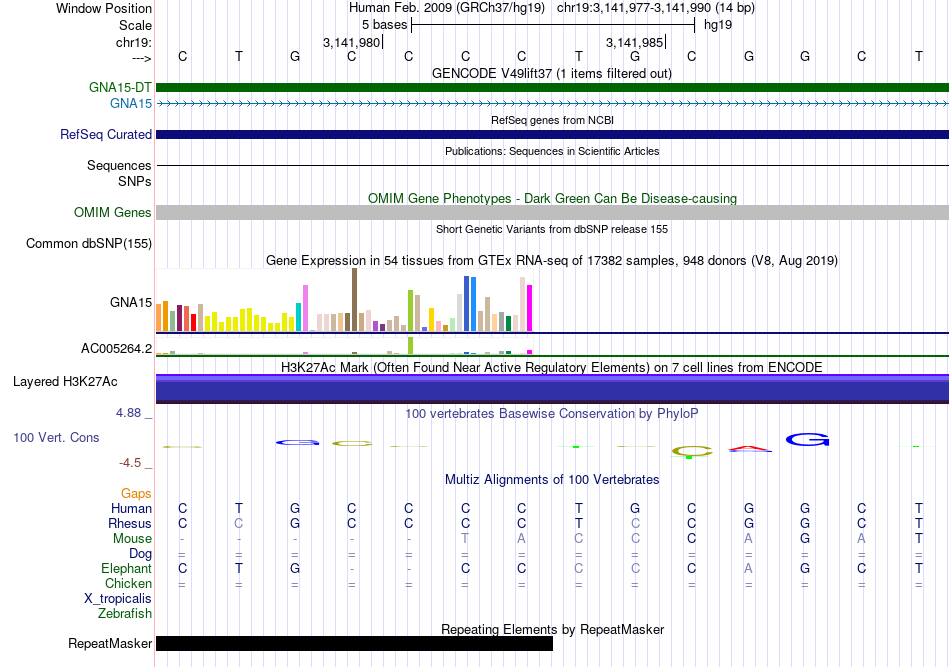Open the GTEx Gene Expression track title
Image resolution: width=950 pixels, height=667 pixels.
click(x=552, y=260)
